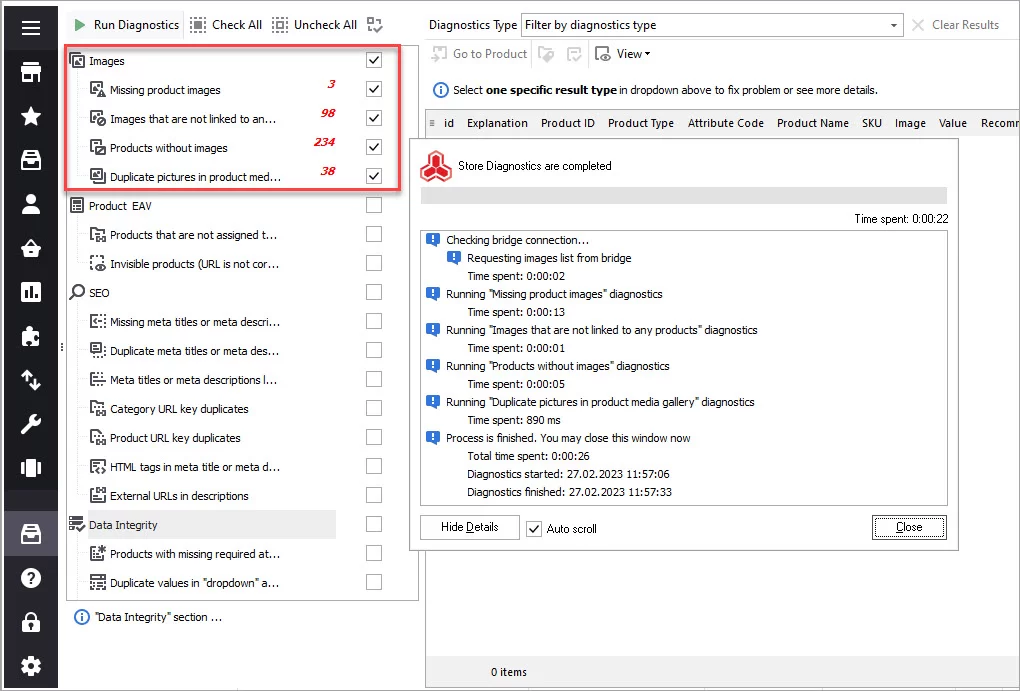Click Check All button
The height and width of the screenshot is (691, 1020).
point(226,25)
